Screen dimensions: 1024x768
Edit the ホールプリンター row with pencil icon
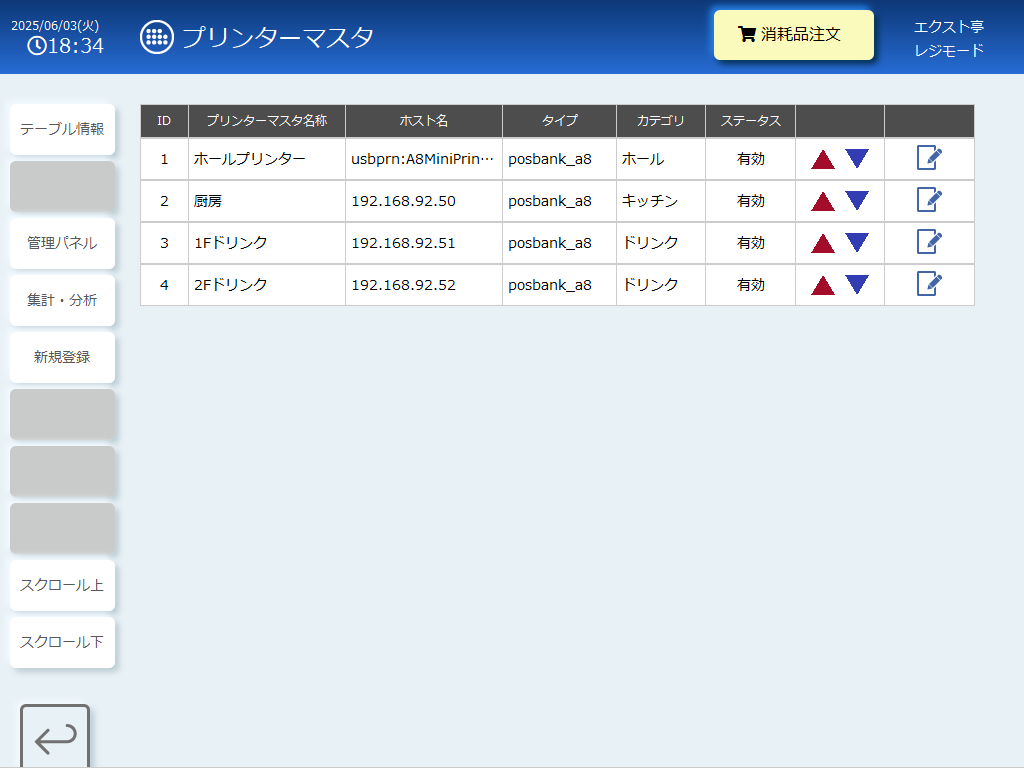pos(929,158)
